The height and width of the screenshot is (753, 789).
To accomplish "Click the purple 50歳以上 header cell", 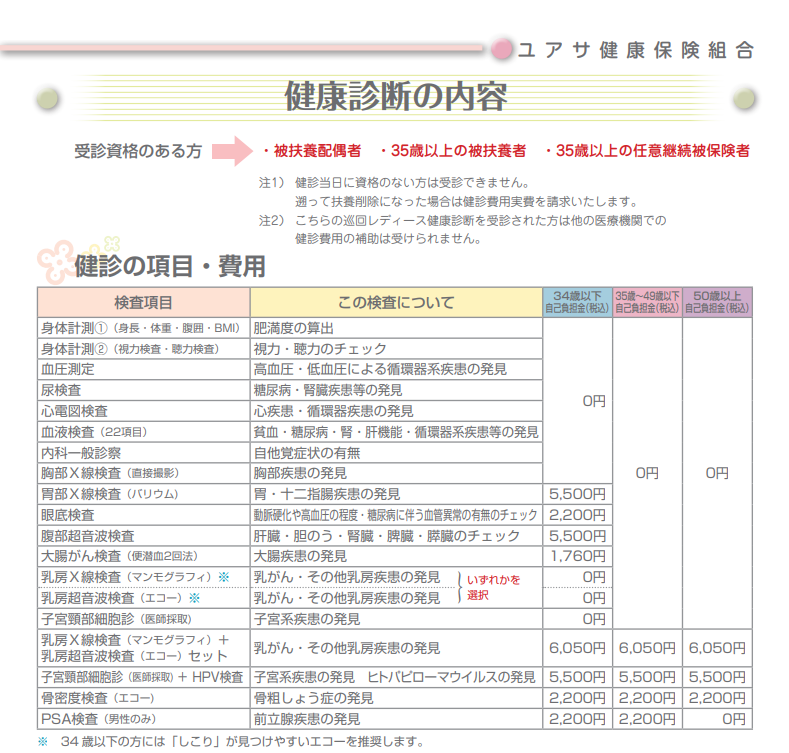I will (717, 302).
